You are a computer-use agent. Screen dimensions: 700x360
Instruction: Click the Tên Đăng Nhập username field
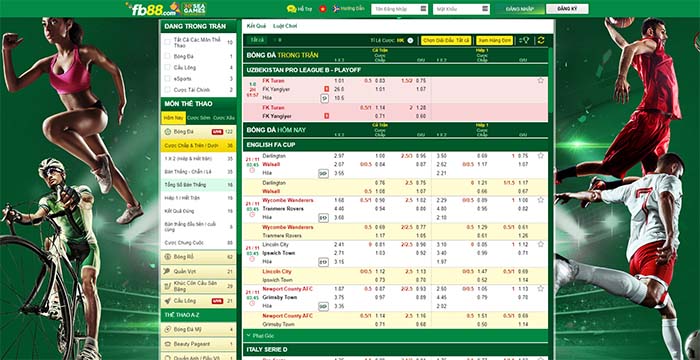click(399, 9)
